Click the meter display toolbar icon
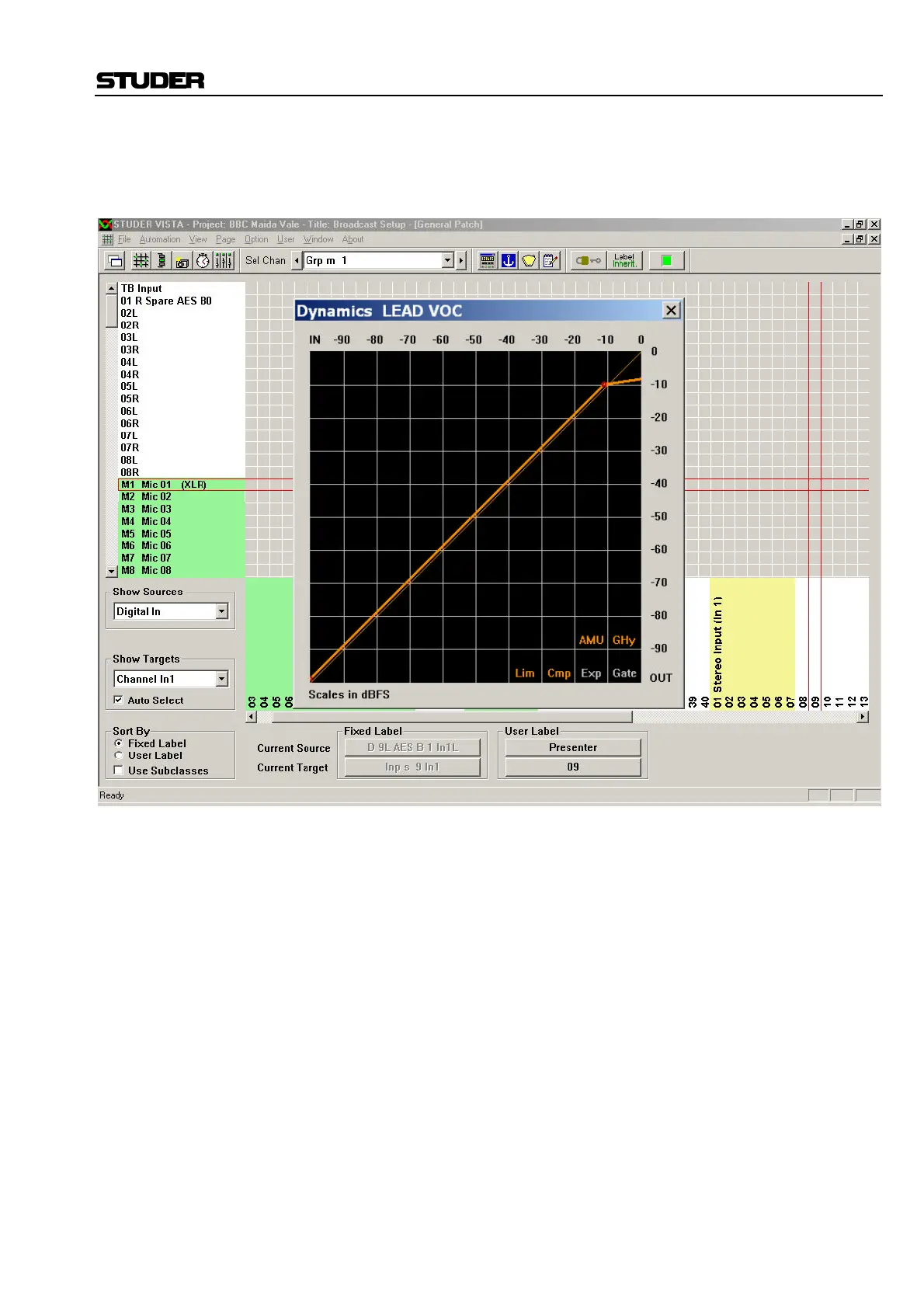 pos(488,261)
